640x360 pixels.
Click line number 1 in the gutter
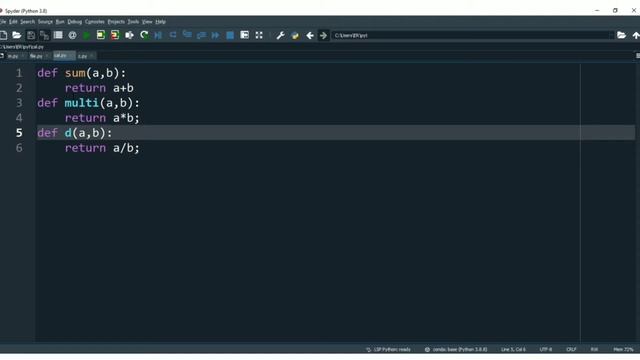(x=19, y=73)
